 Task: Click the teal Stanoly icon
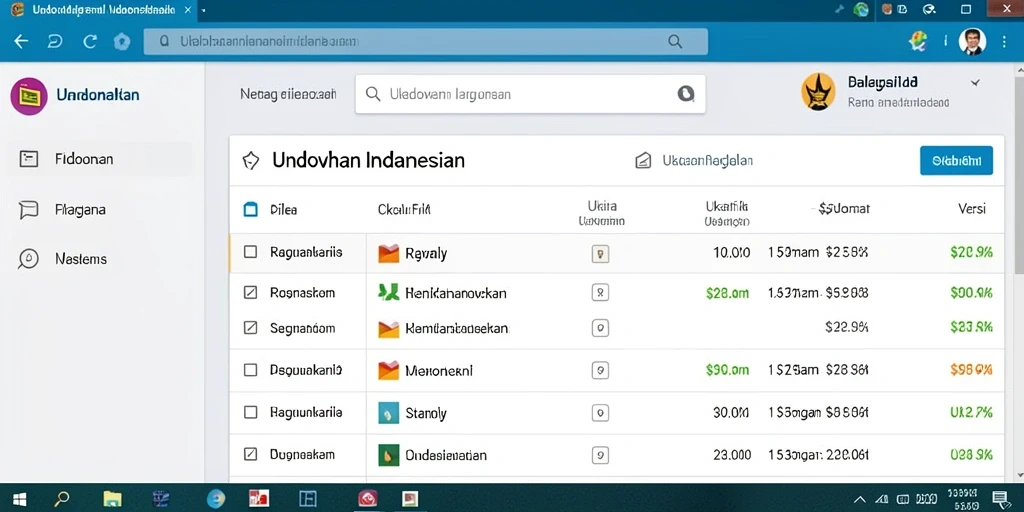tap(389, 413)
